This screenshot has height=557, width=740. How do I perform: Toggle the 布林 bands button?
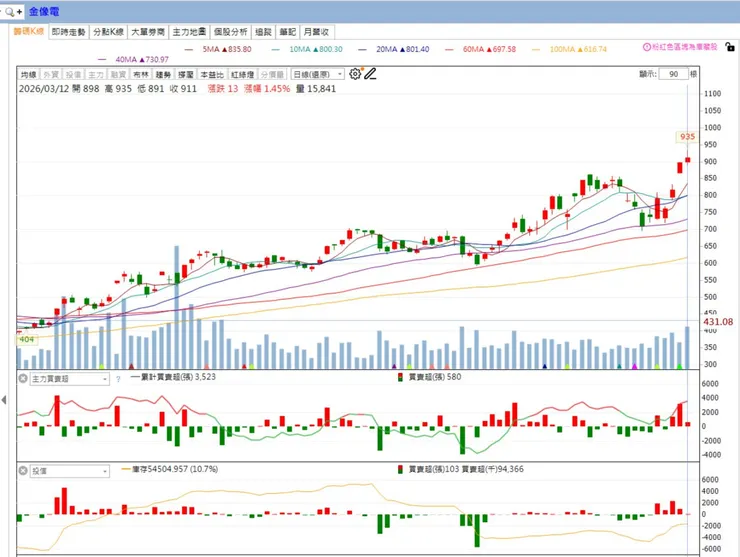141,75
